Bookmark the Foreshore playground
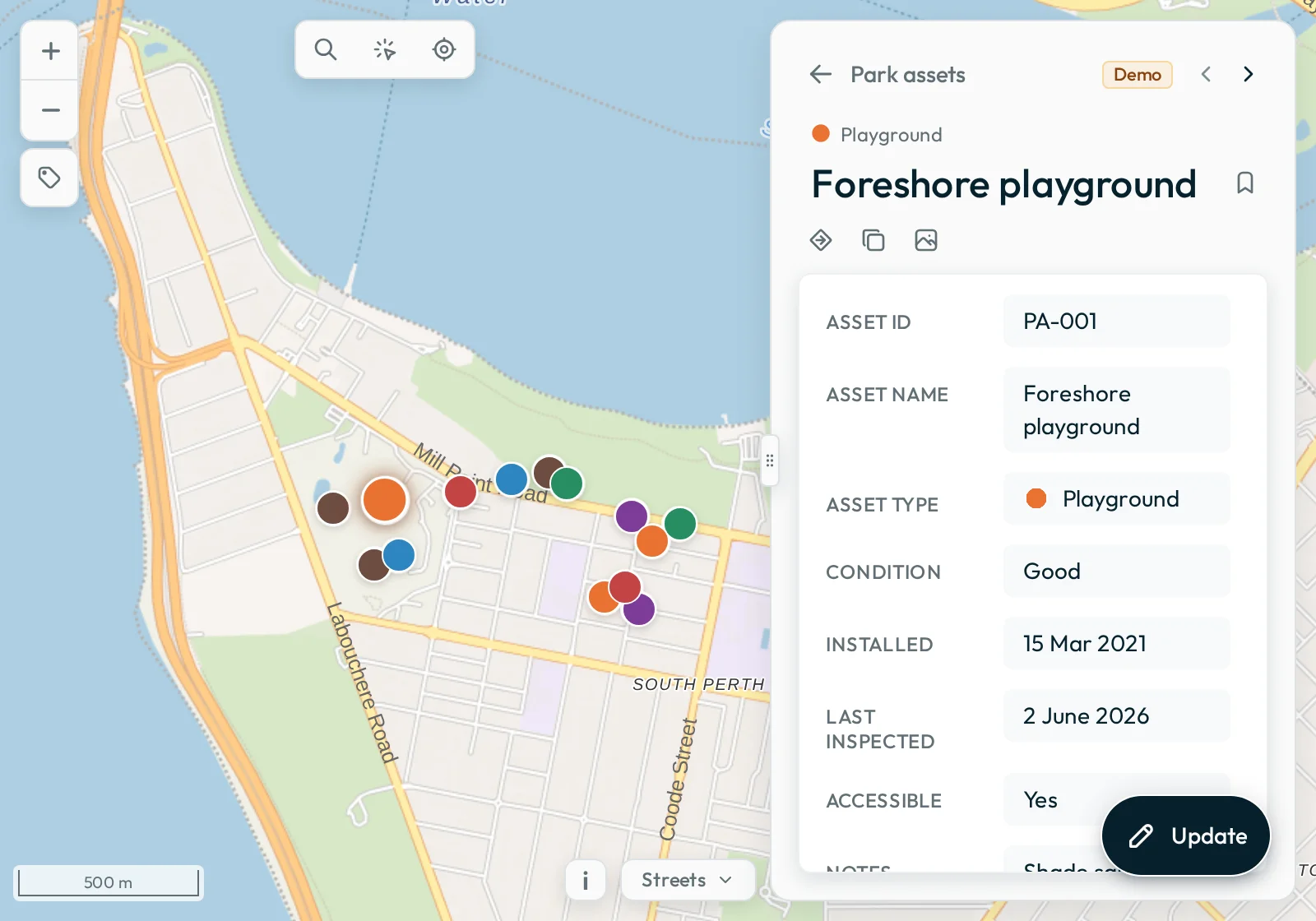 pos(1245,183)
